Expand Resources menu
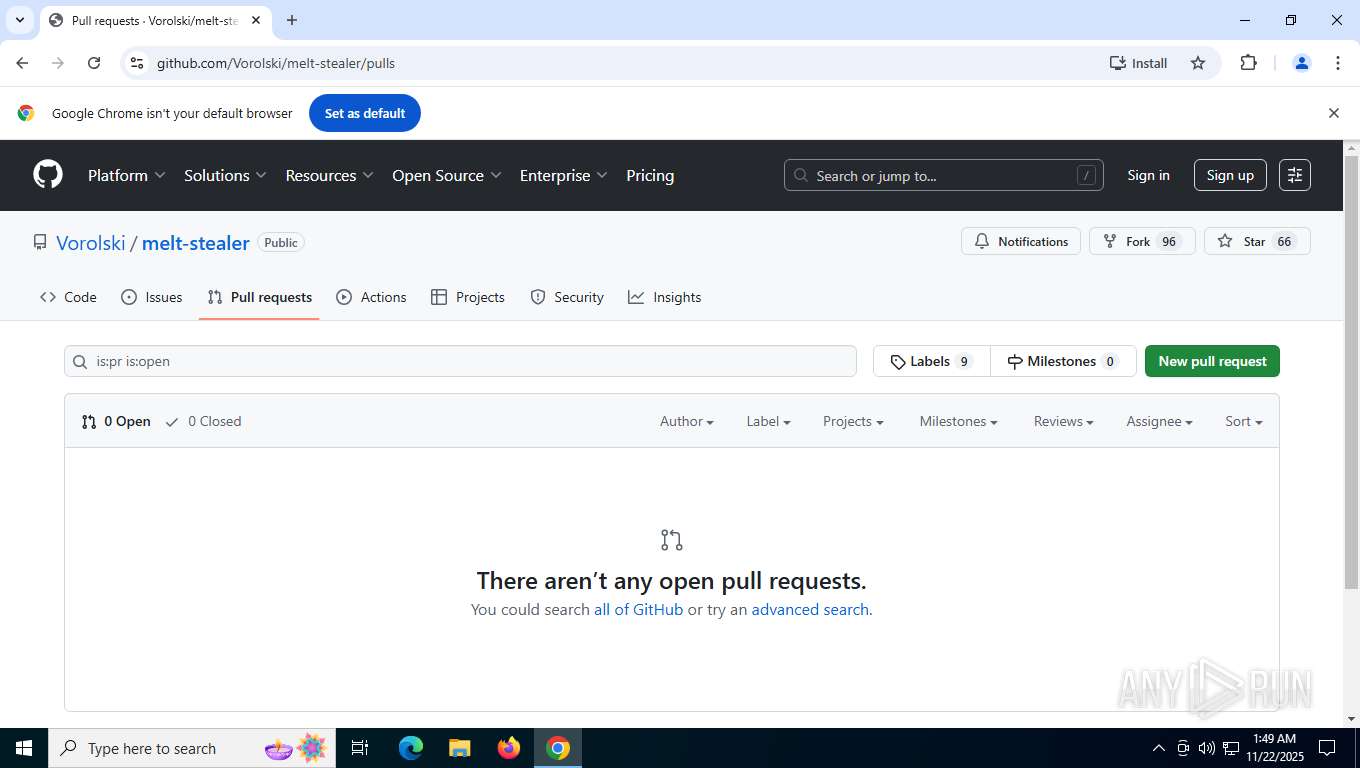The height and width of the screenshot is (768, 1360). (x=329, y=175)
